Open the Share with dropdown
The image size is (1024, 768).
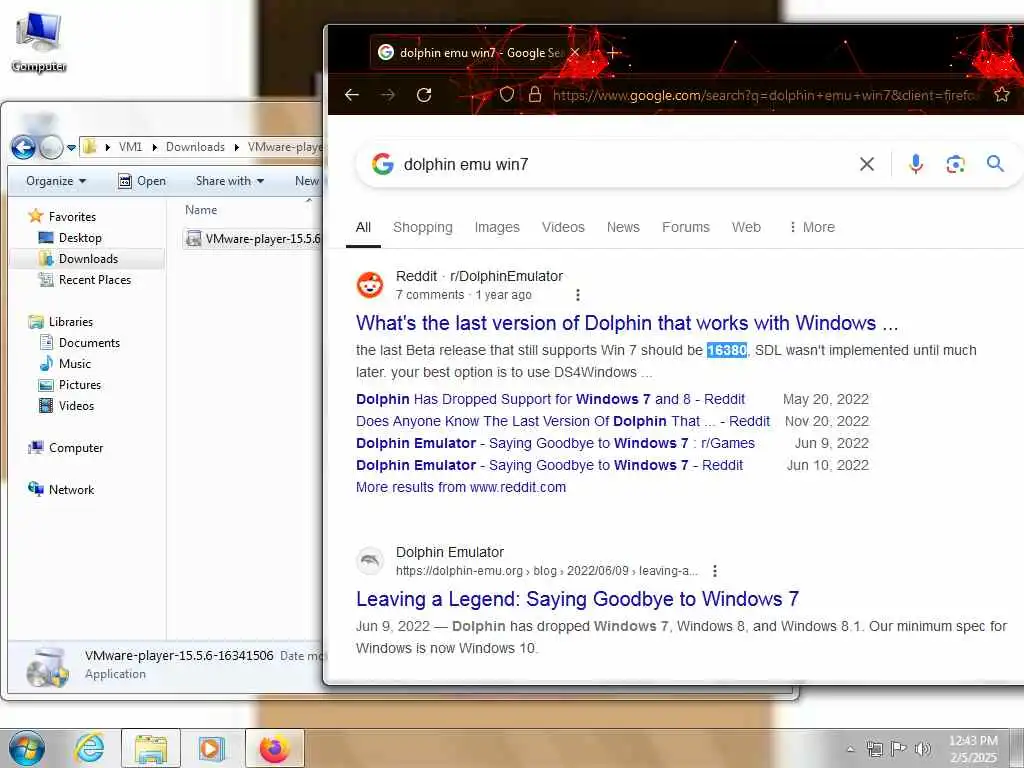pyautogui.click(x=230, y=181)
